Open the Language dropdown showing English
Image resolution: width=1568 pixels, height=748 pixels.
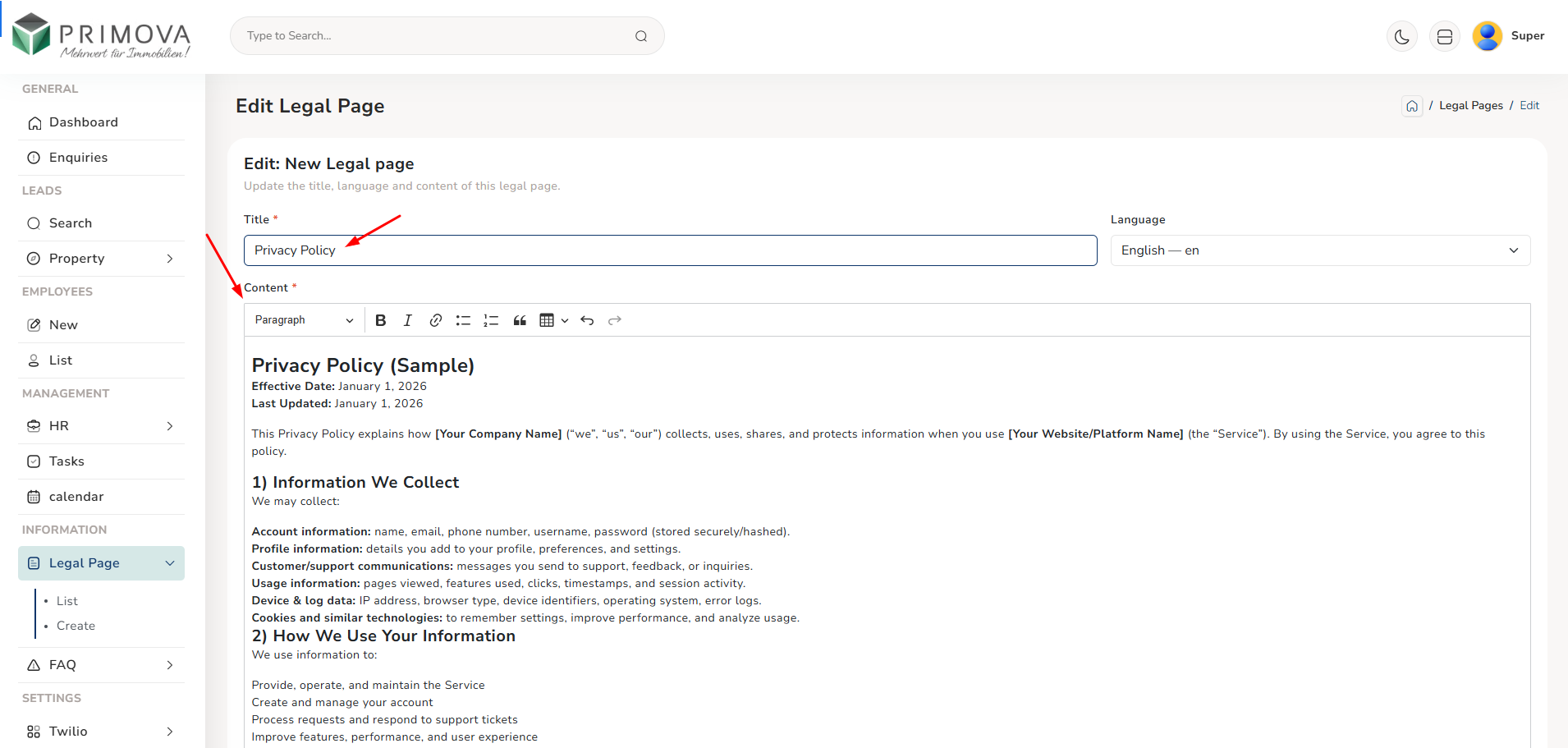(1319, 250)
